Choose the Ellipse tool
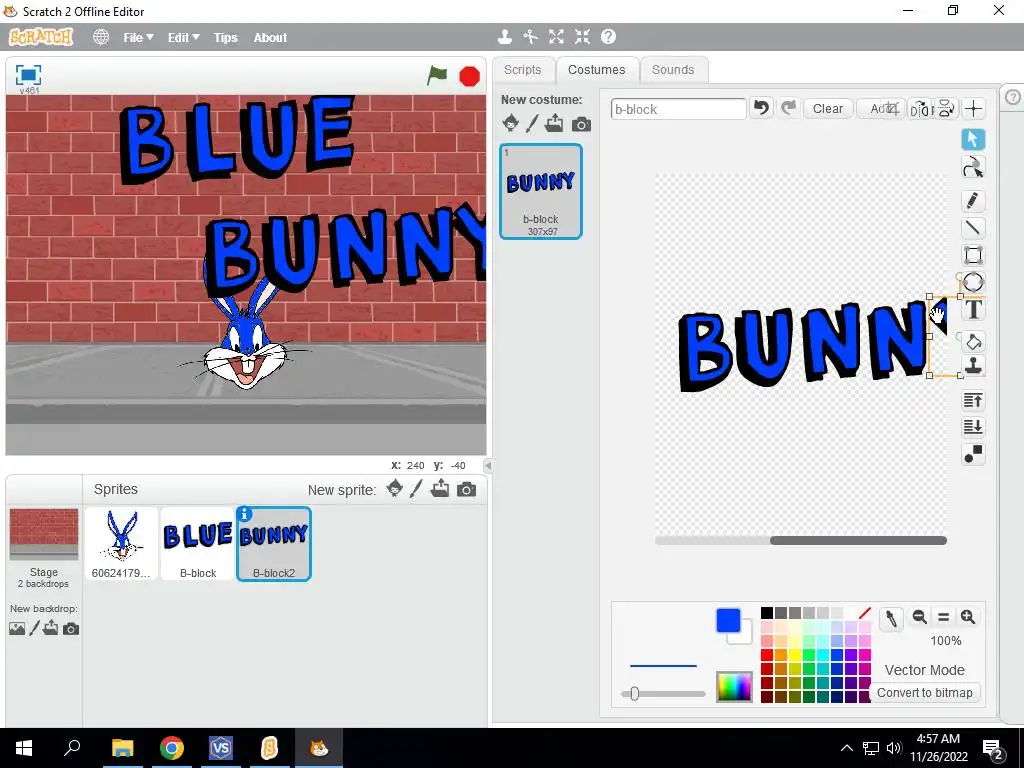This screenshot has height=768, width=1024. (973, 282)
